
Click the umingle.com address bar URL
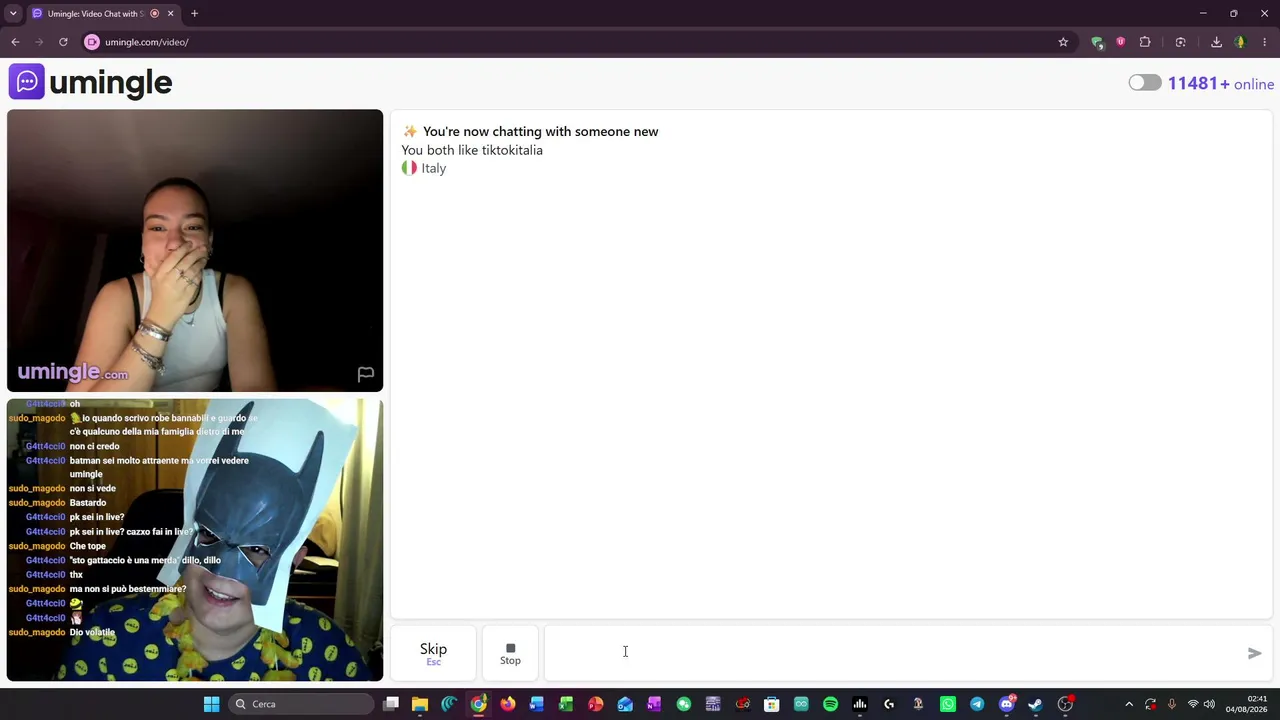[147, 42]
